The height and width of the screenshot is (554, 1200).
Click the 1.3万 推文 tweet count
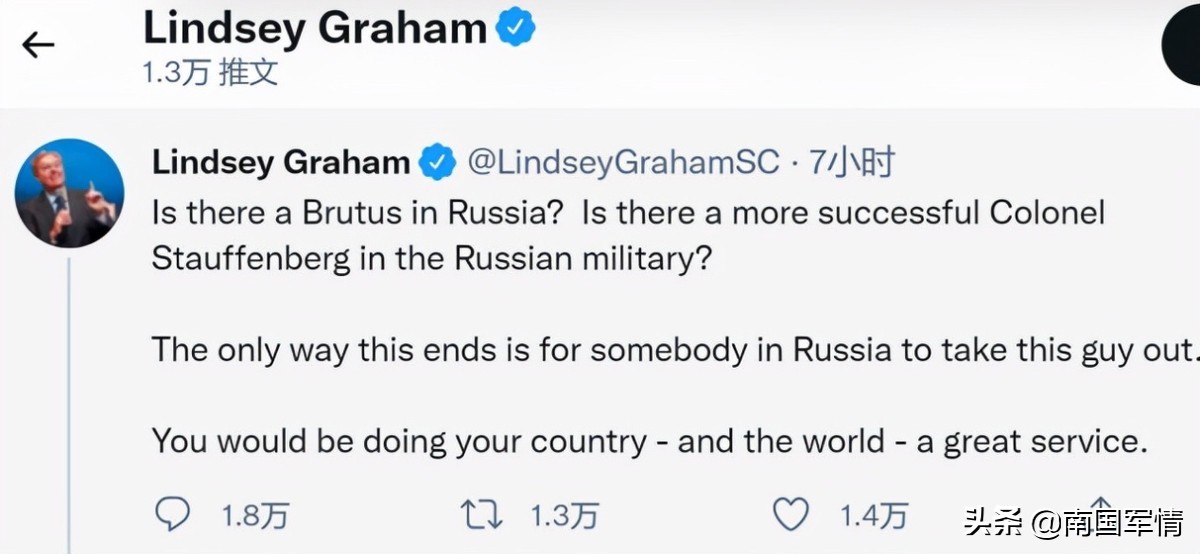[x=210, y=73]
